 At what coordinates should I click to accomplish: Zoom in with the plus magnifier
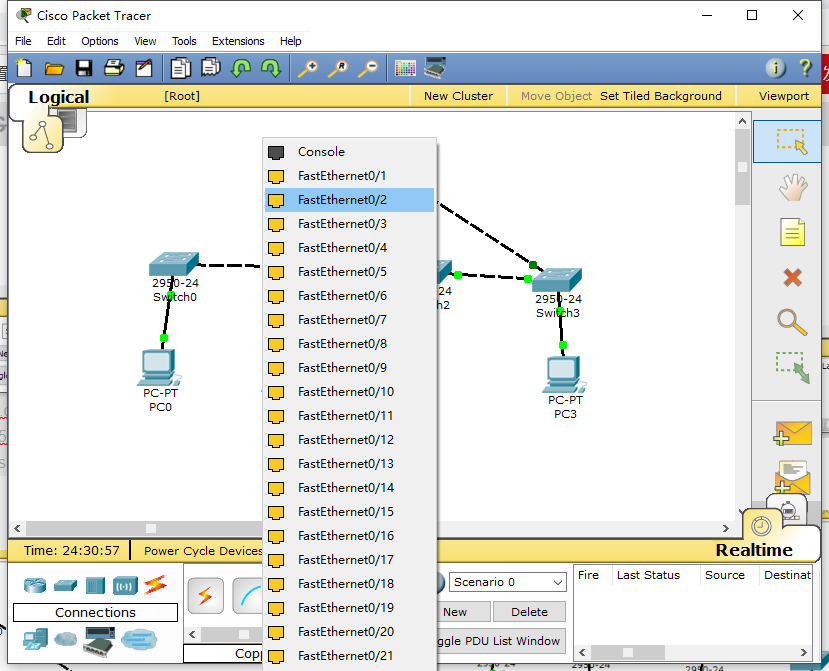[308, 68]
